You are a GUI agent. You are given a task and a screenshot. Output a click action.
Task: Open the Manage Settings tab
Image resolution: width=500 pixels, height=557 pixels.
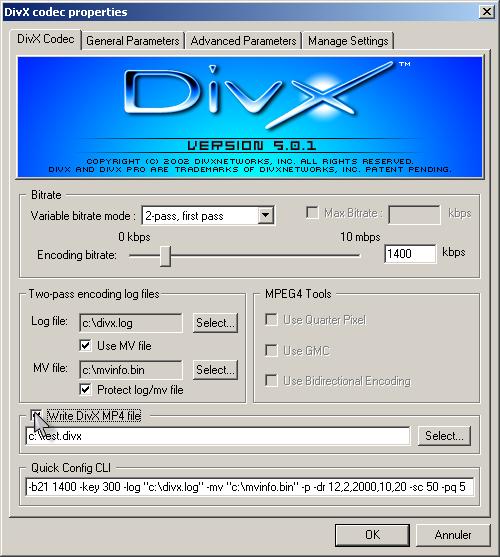pos(348,41)
